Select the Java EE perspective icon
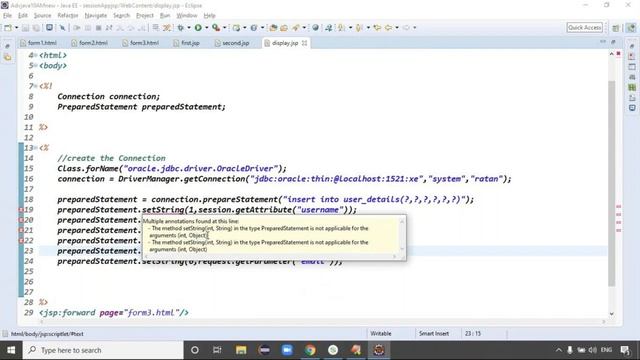The image size is (640, 360). click(631, 28)
